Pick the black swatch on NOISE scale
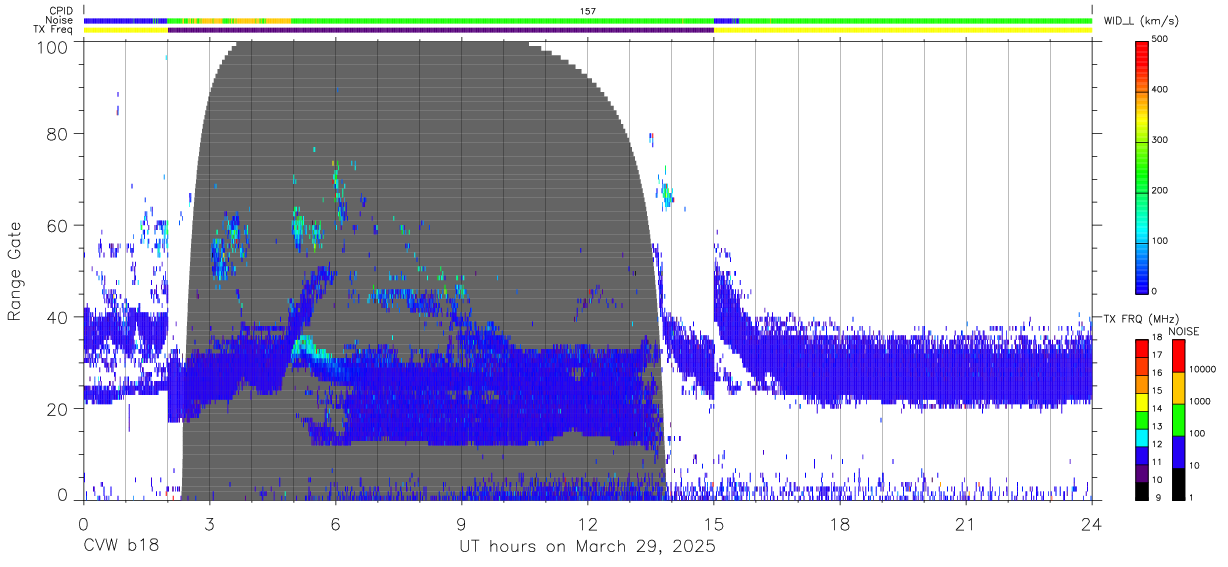 click(x=1177, y=483)
